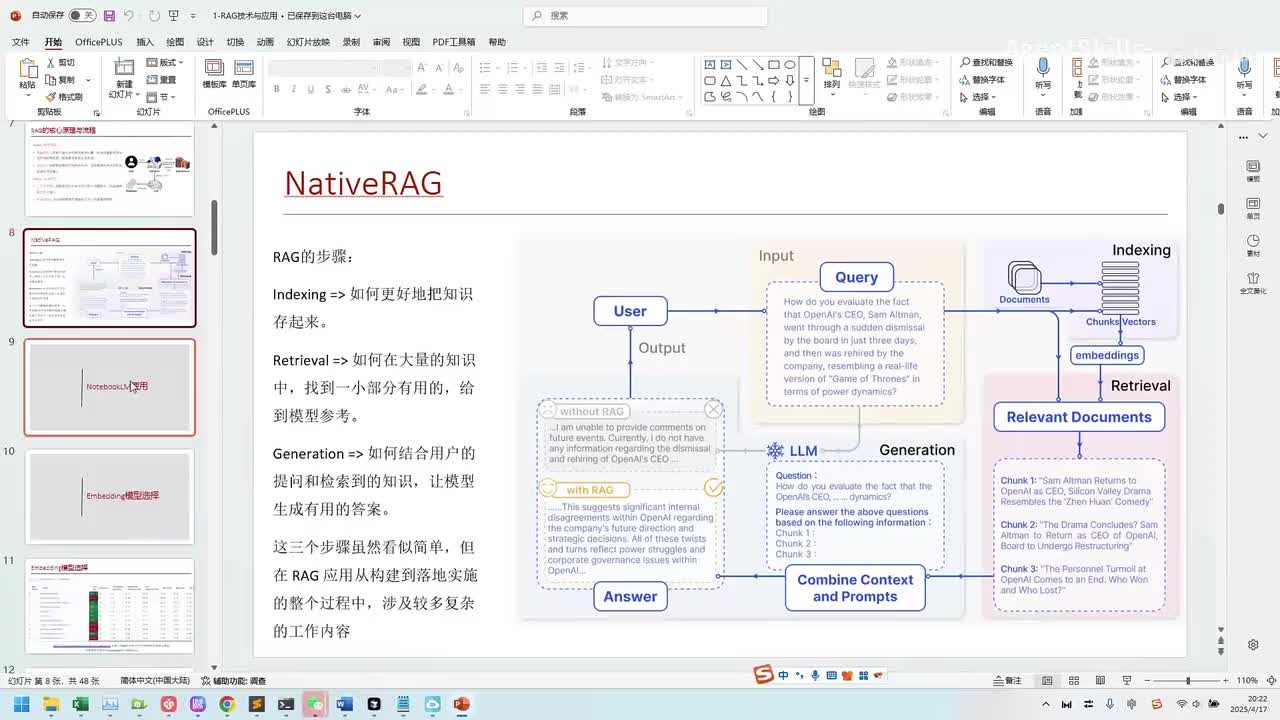Screen dimensions: 1280x720
Task: Click zoom percentage 110% button
Action: pyautogui.click(x=1247, y=680)
